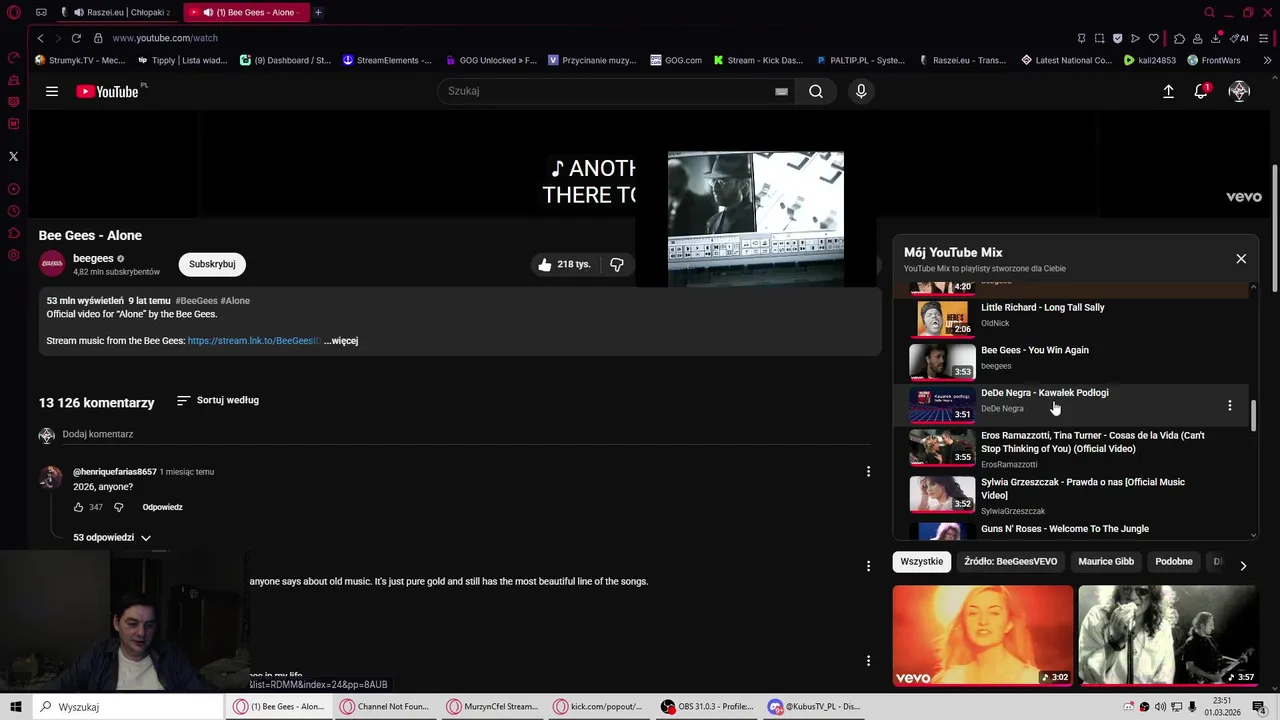Open the taskbar volume speaker icon
The image size is (1280, 720).
(1160, 706)
